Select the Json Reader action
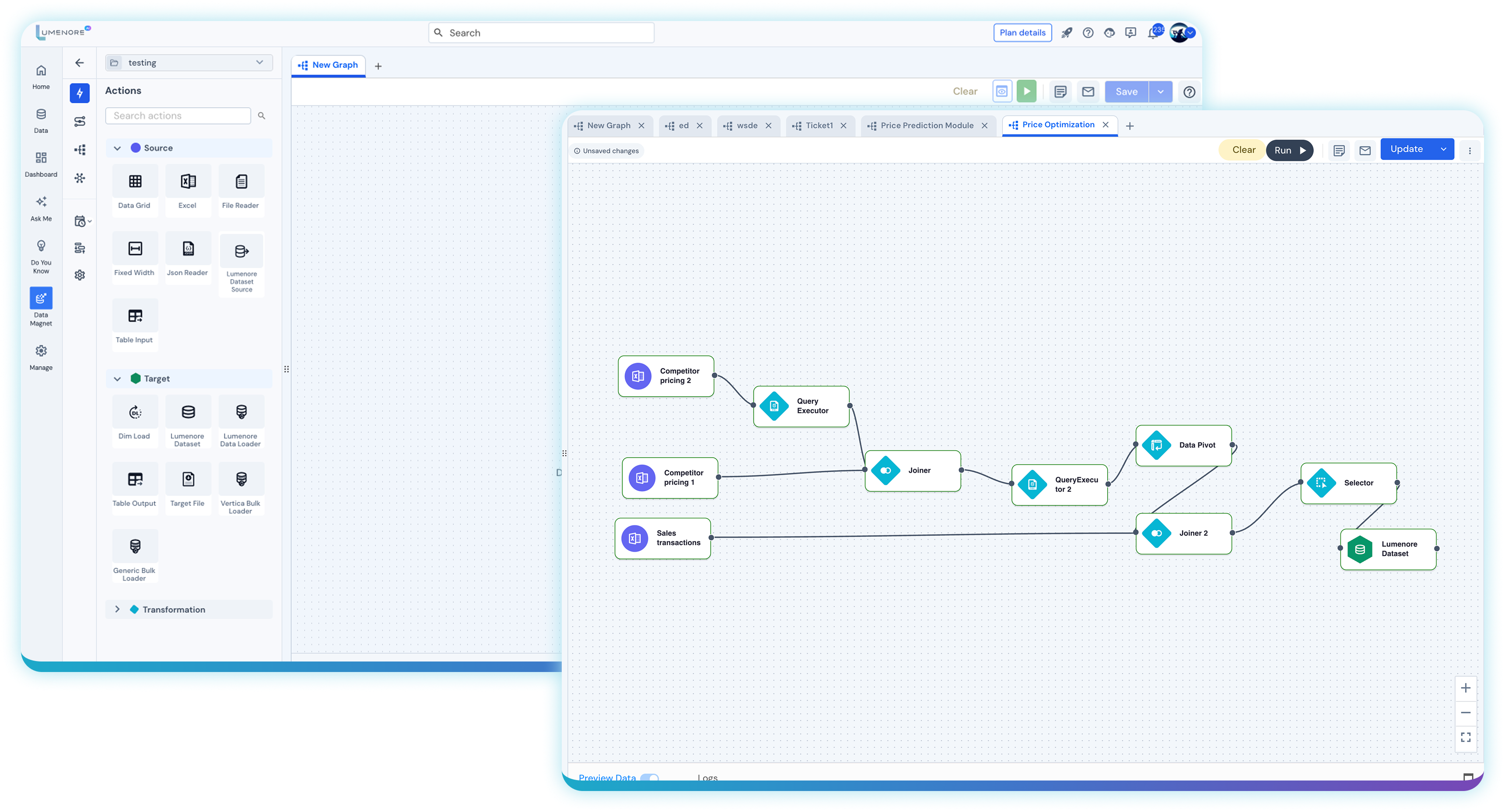The height and width of the screenshot is (812, 1505). [x=188, y=257]
